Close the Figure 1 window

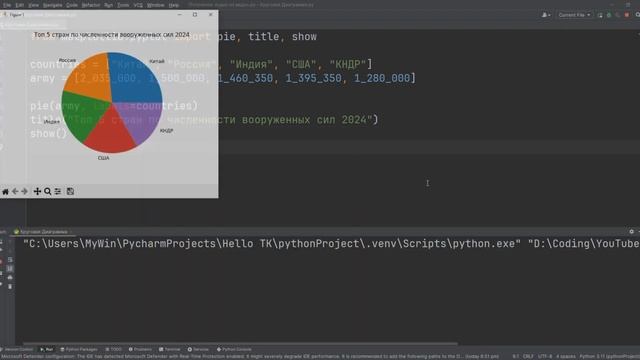tap(211, 15)
